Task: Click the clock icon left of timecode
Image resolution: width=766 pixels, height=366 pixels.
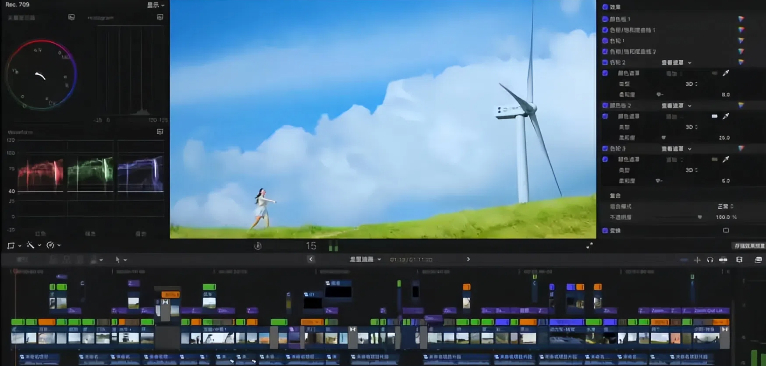Action: [x=258, y=246]
